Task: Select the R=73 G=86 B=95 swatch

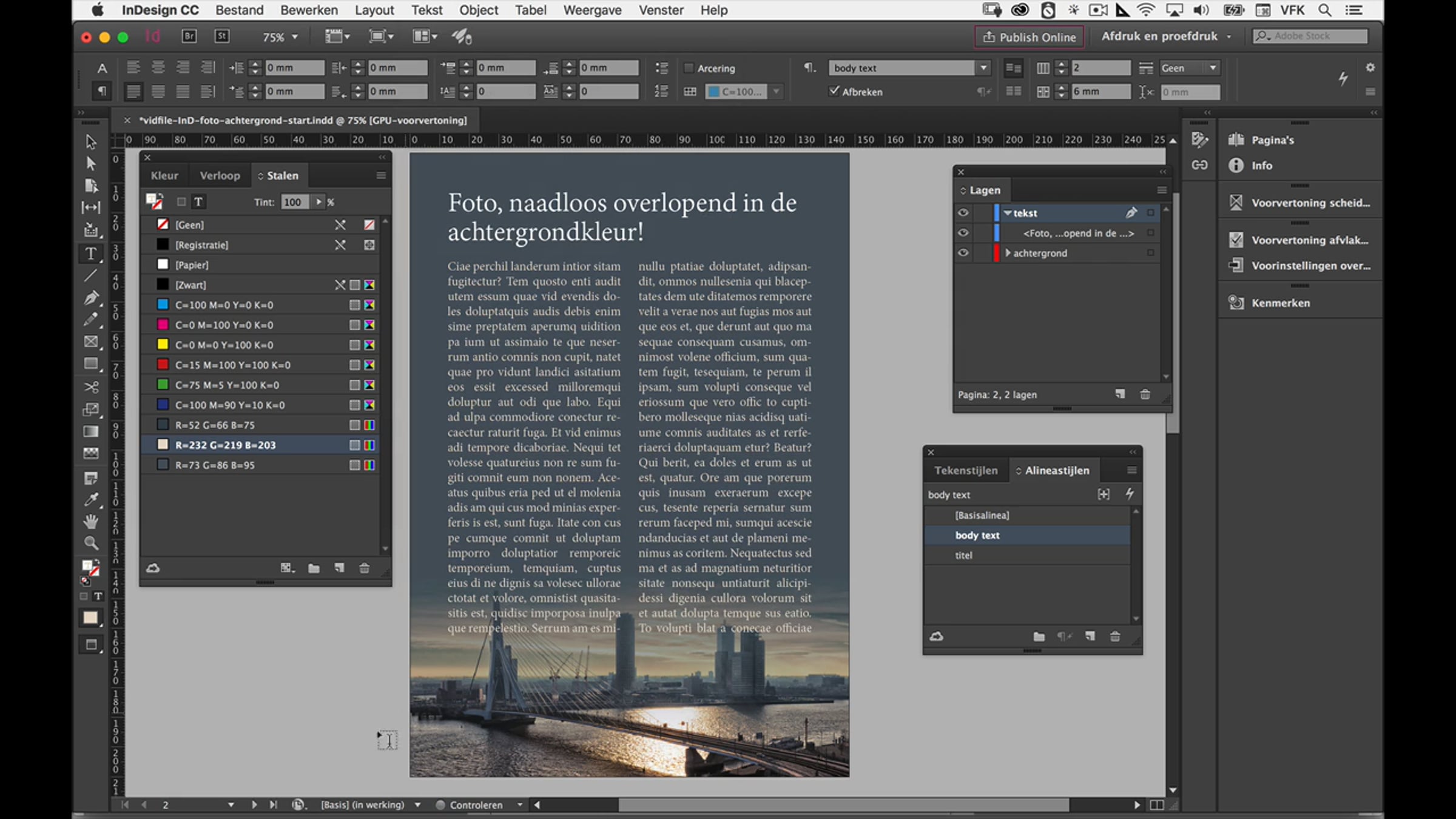Action: tap(215, 465)
